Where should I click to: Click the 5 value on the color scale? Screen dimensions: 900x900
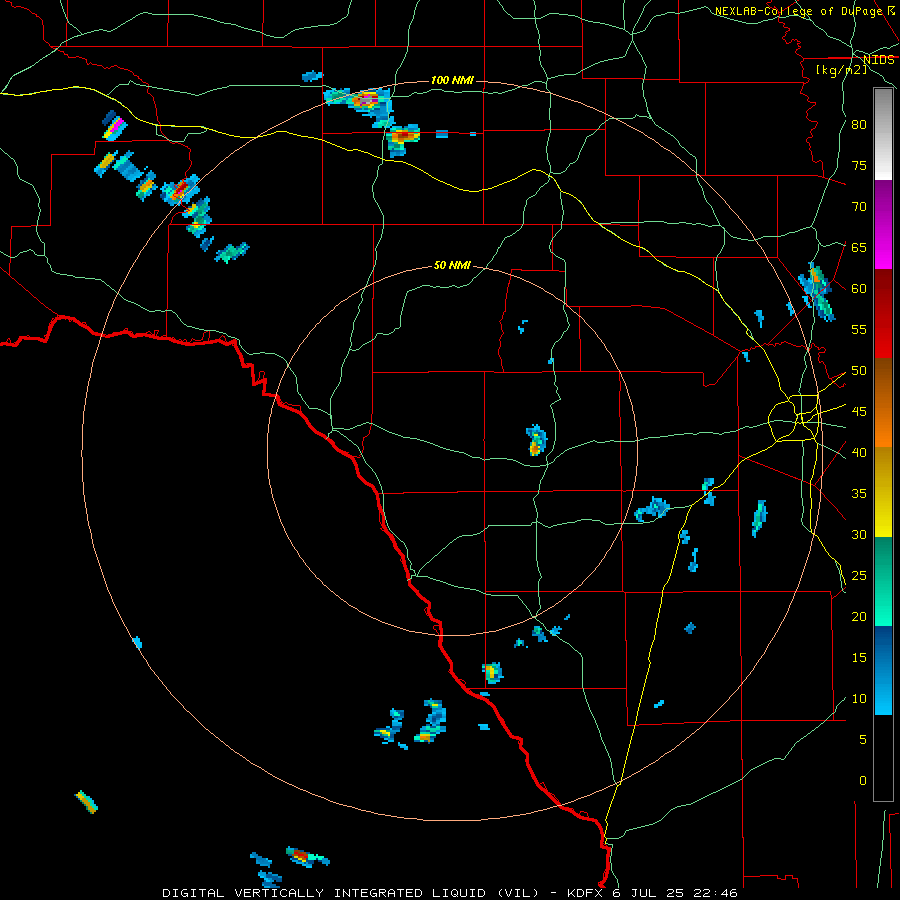[x=863, y=740]
